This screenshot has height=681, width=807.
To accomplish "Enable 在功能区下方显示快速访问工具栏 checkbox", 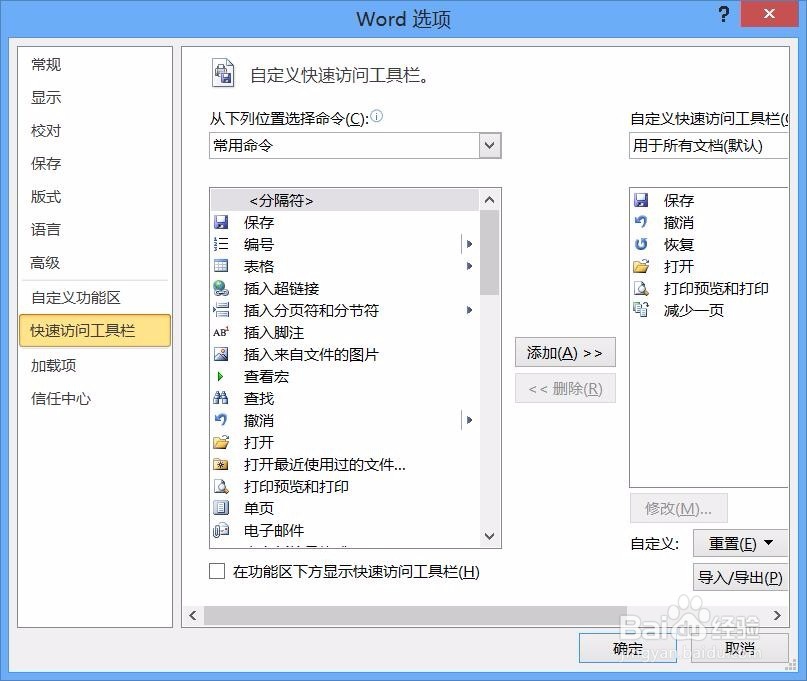I will pyautogui.click(x=217, y=571).
